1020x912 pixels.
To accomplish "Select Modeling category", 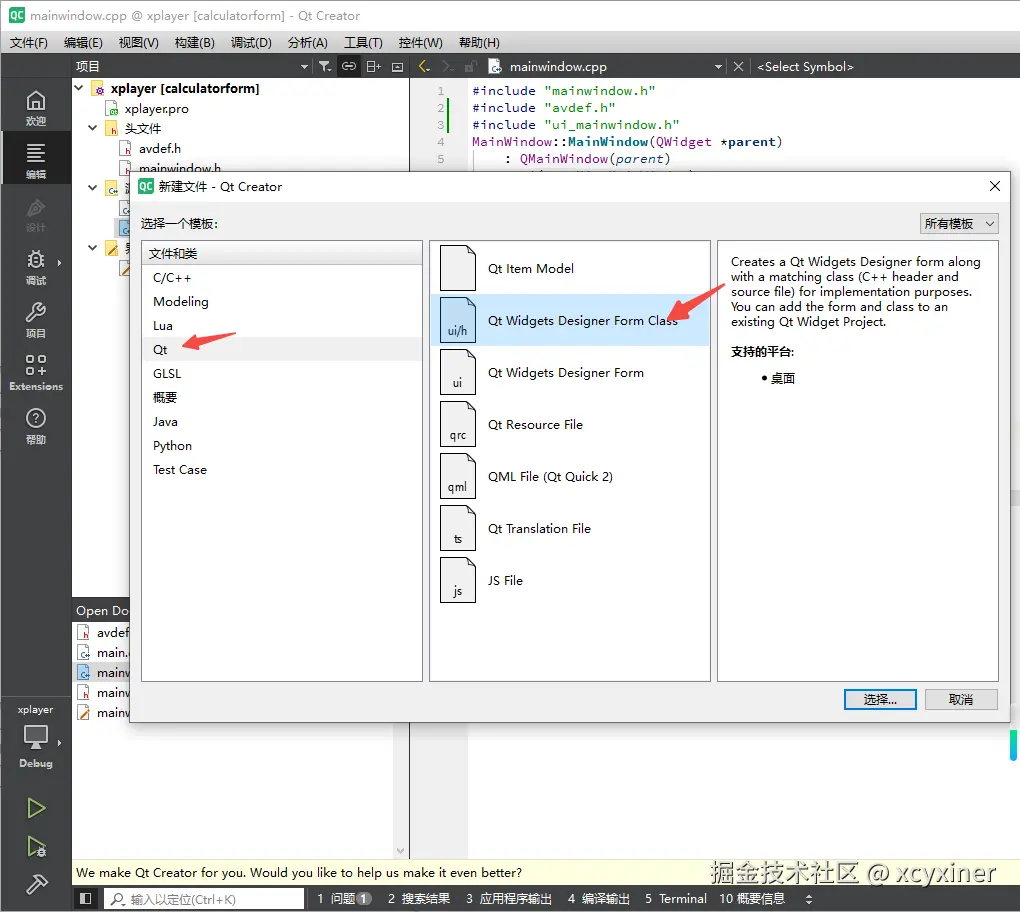I will [282, 302].
